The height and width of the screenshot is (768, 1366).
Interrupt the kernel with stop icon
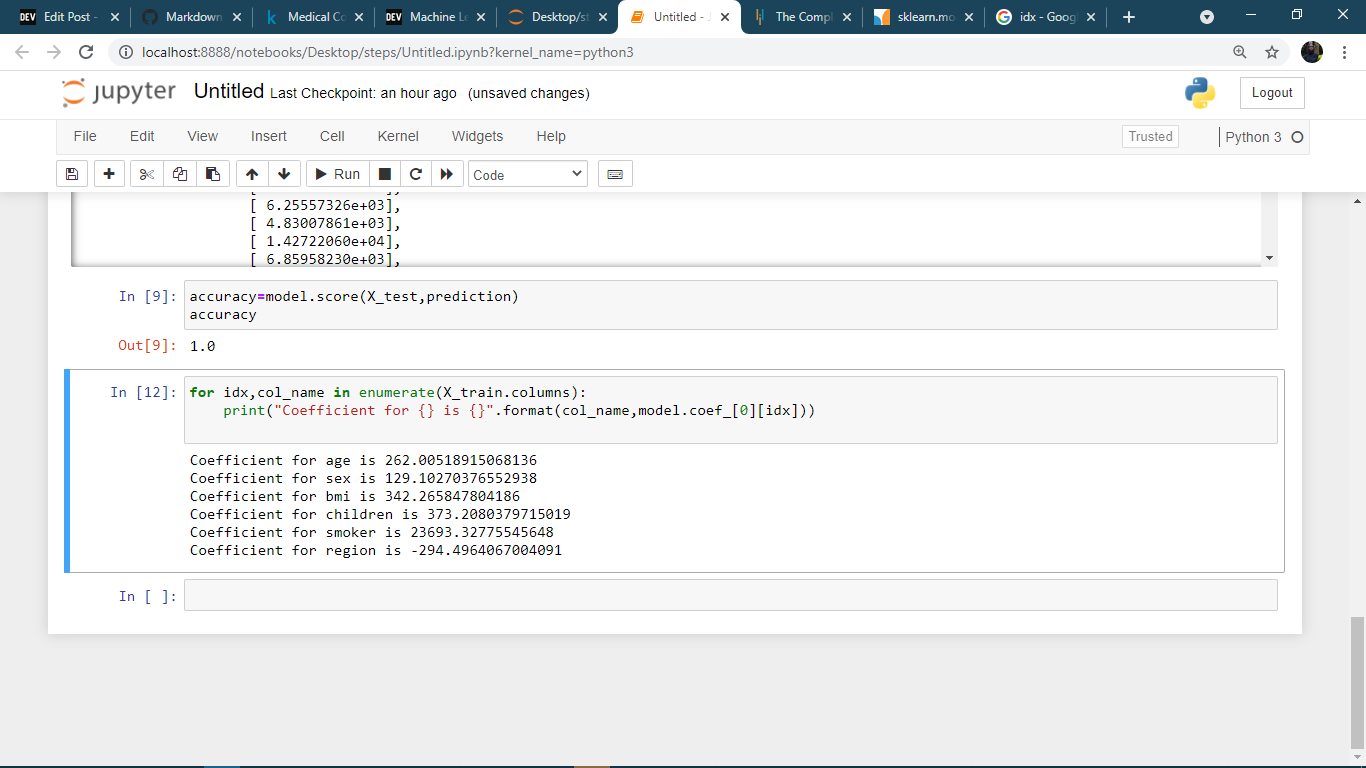(x=385, y=174)
